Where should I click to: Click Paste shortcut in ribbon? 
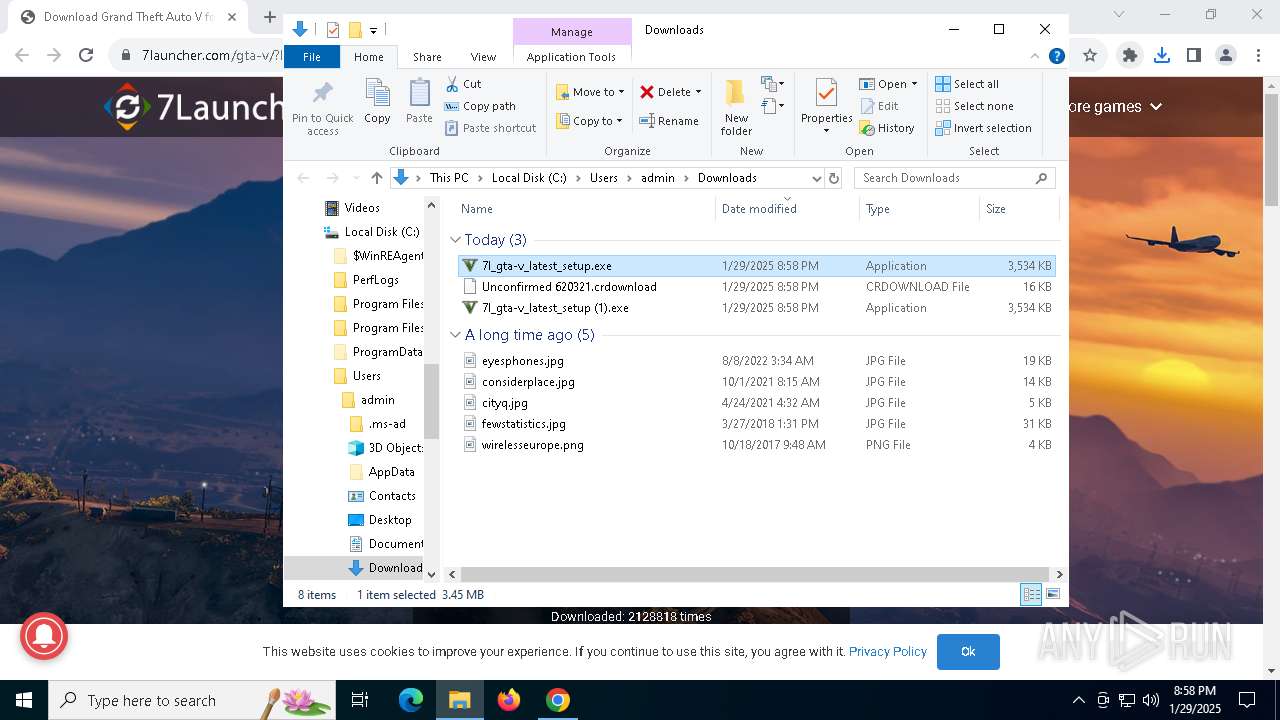(491, 128)
